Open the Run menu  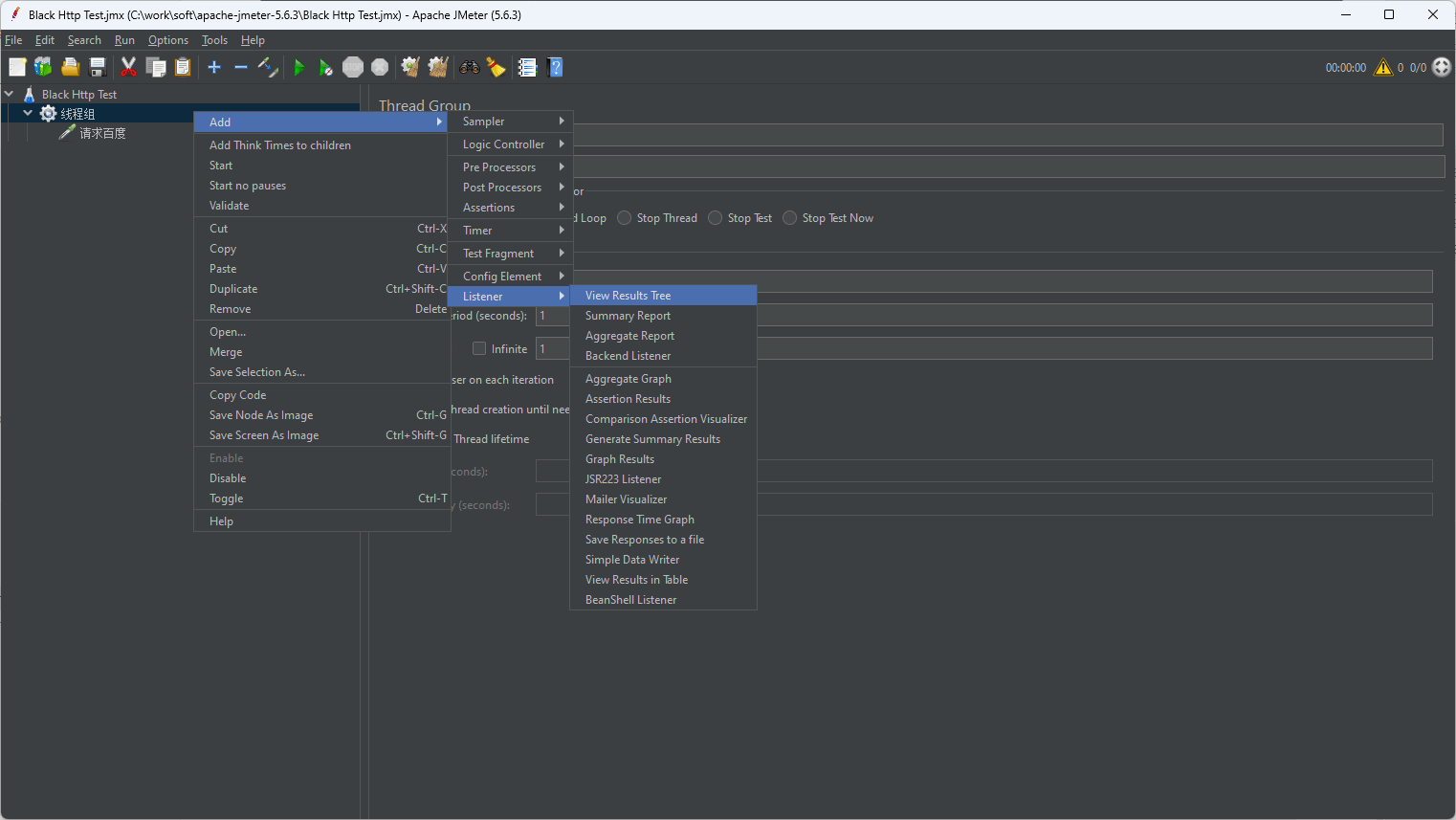click(x=124, y=40)
